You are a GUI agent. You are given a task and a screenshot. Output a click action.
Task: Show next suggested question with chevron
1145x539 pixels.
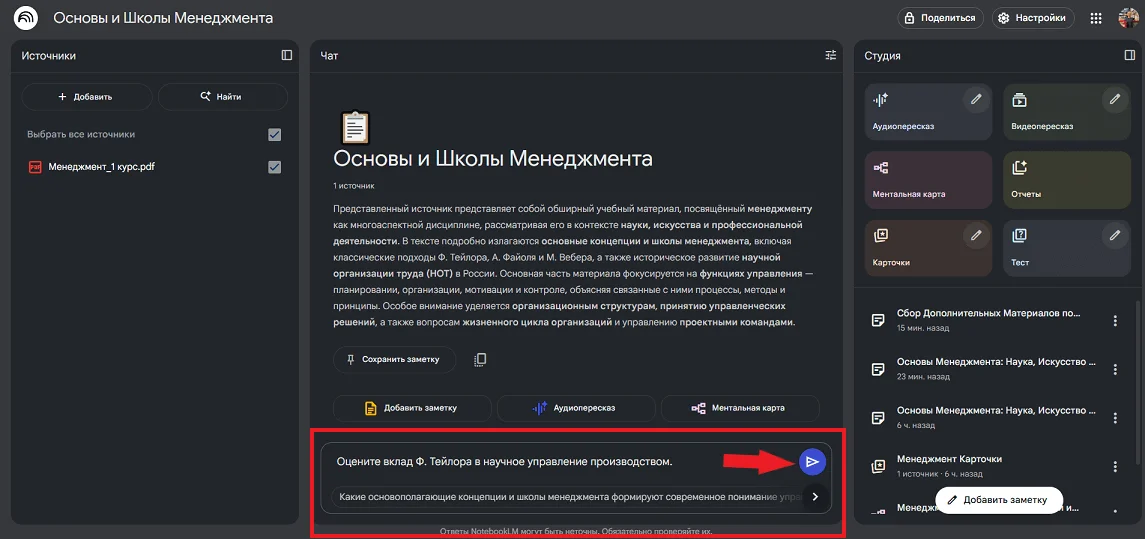click(x=815, y=496)
